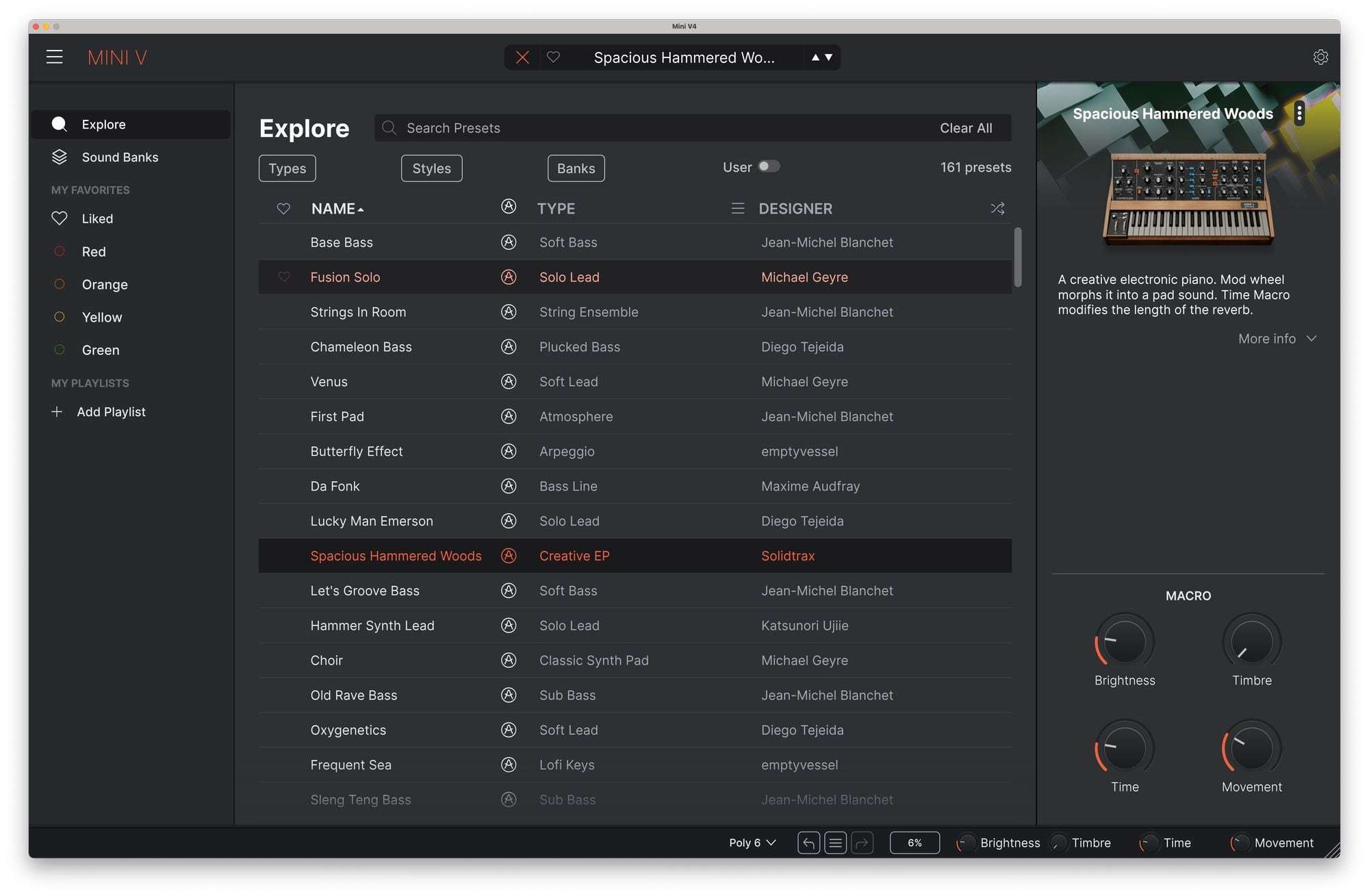This screenshot has height=896, width=1369.
Task: Open the Poly 6 polyphony dropdown
Action: 752,843
